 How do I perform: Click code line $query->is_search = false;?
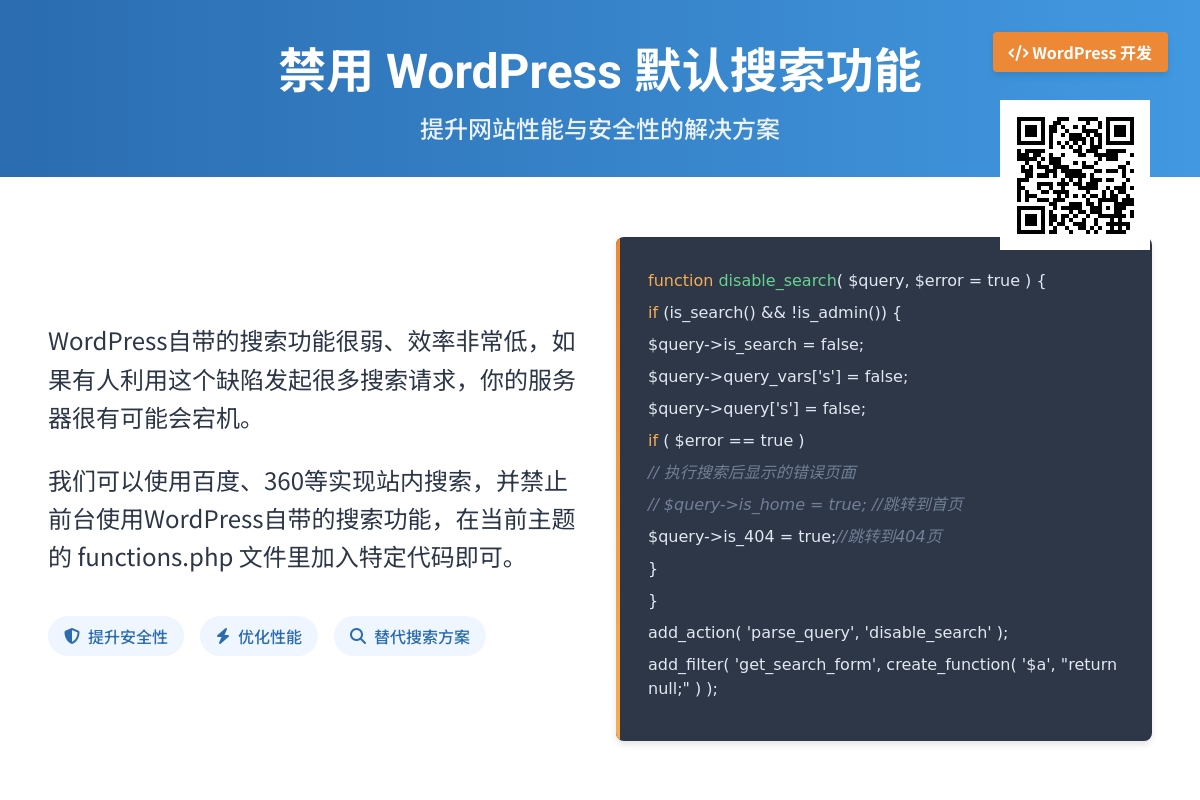coord(756,344)
